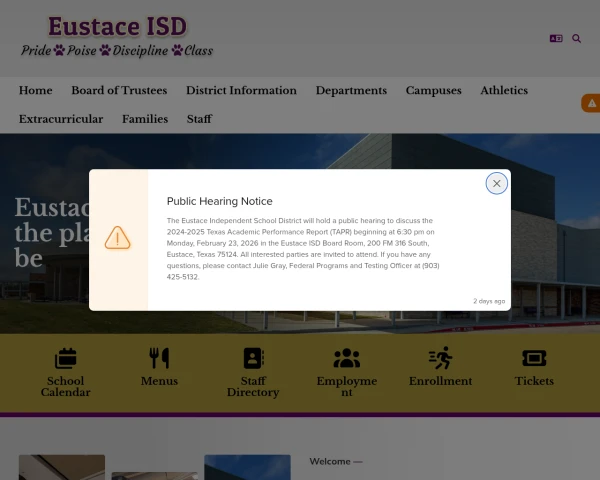
Task: Follow the Menus text link
Action: [x=159, y=381]
